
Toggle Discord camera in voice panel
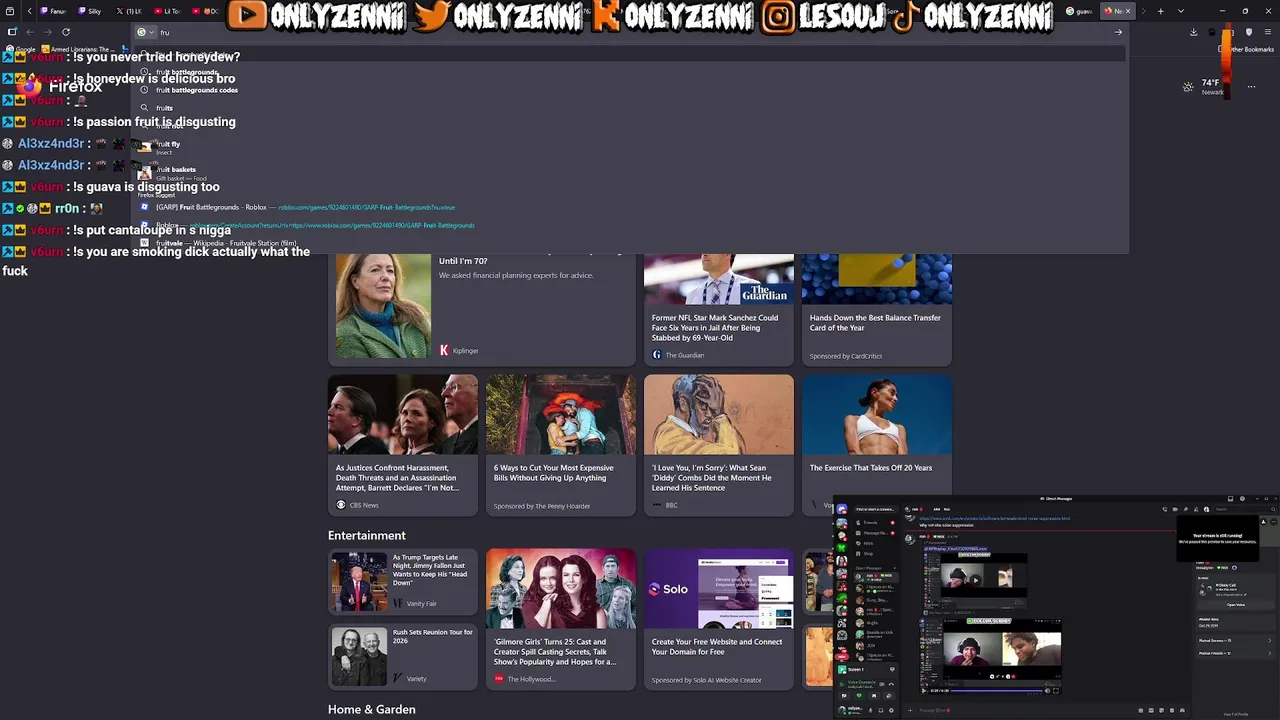pyautogui.click(x=844, y=696)
